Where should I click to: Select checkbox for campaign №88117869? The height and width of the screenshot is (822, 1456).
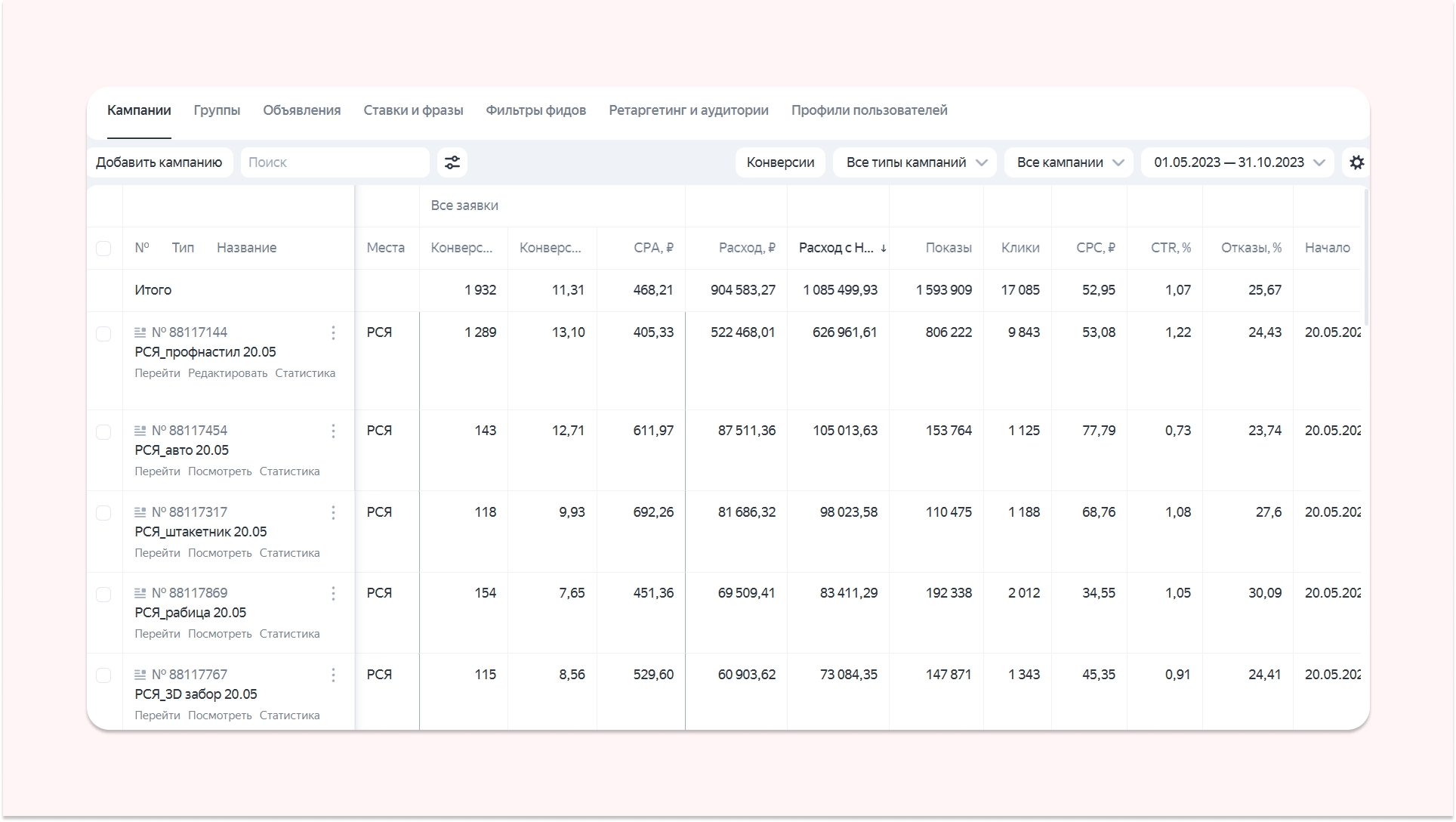103,595
